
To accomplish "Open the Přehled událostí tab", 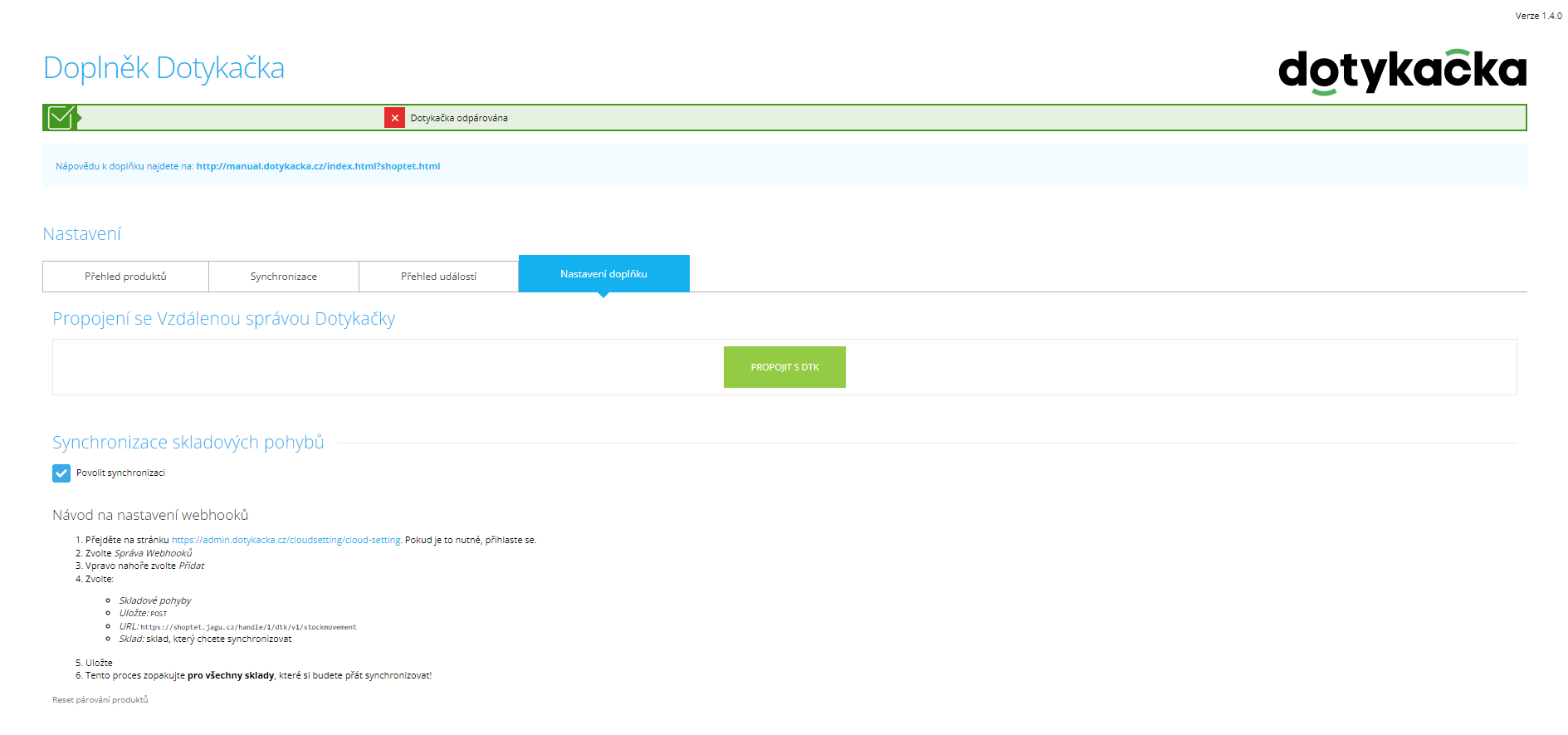I will pos(438,277).
